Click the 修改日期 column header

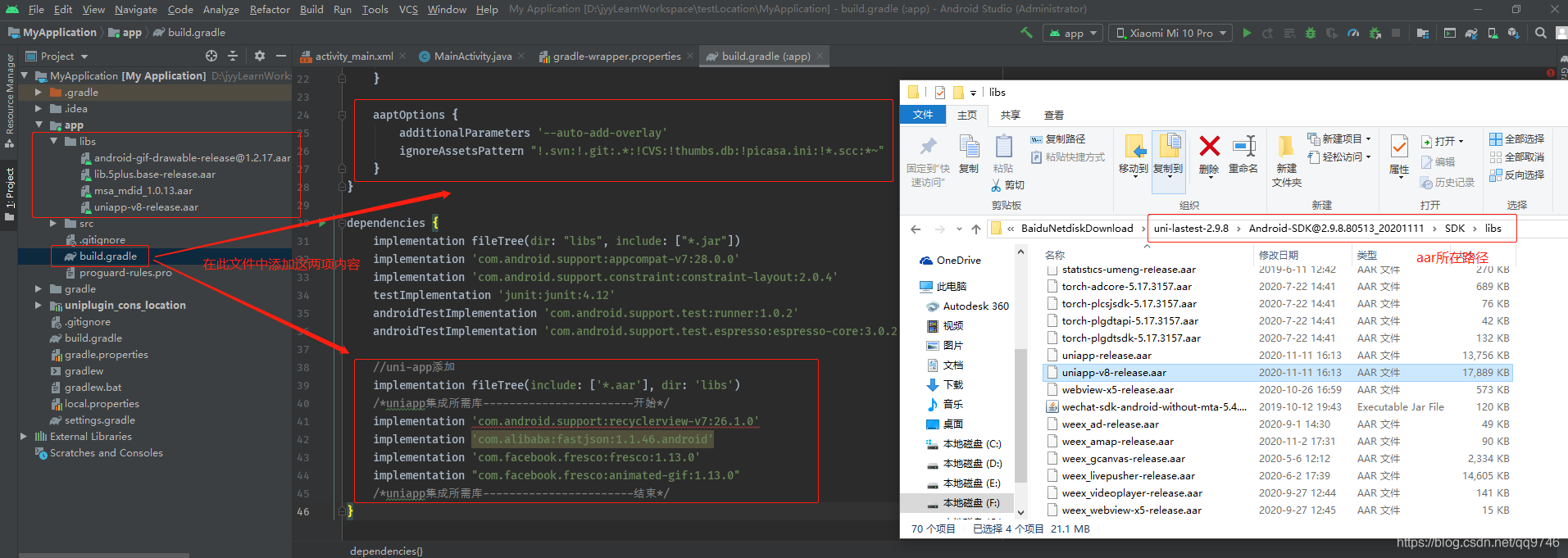tap(1279, 255)
